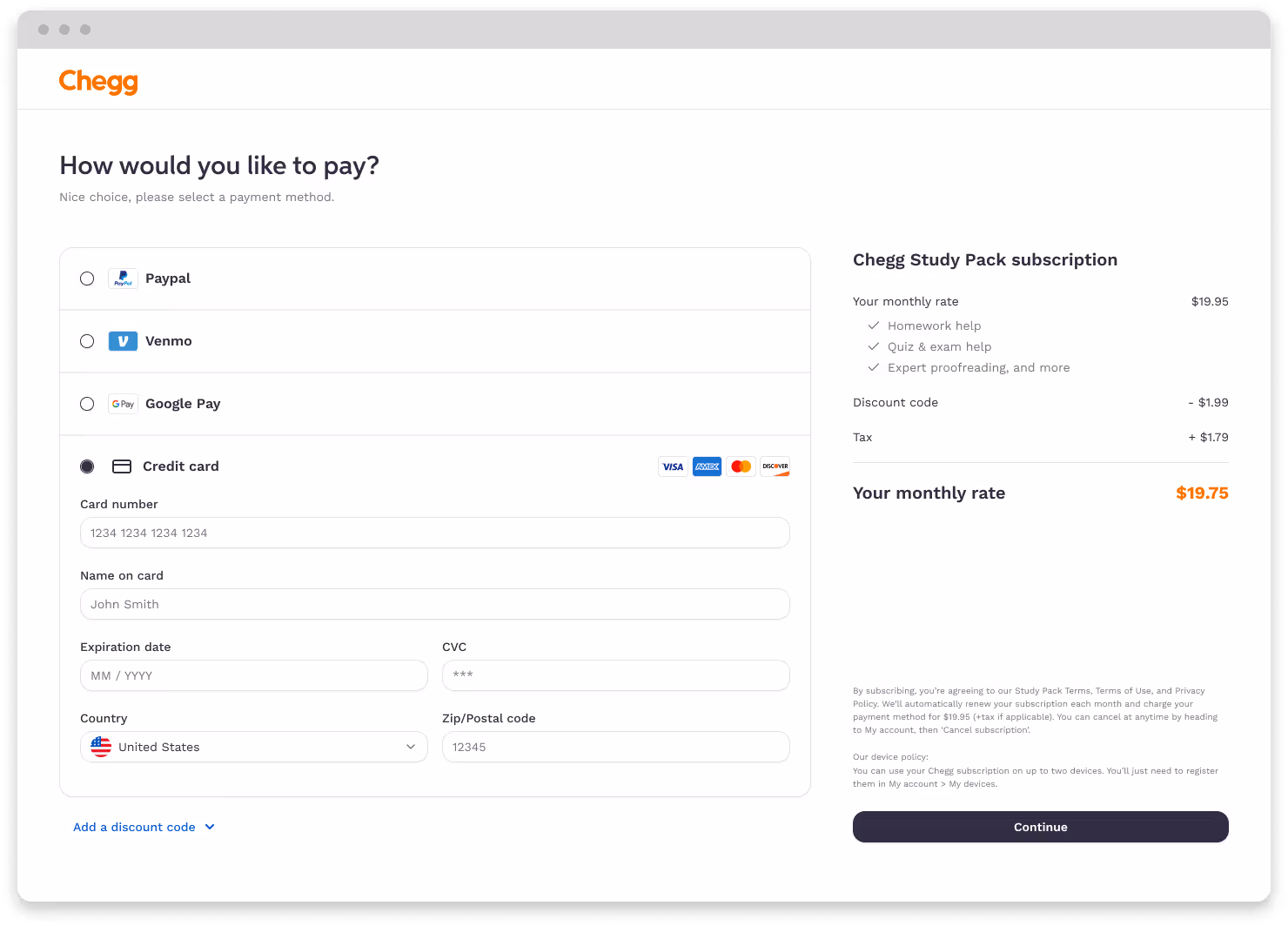Click the Continue button
This screenshot has height=926, width=1288.
pos(1041,827)
